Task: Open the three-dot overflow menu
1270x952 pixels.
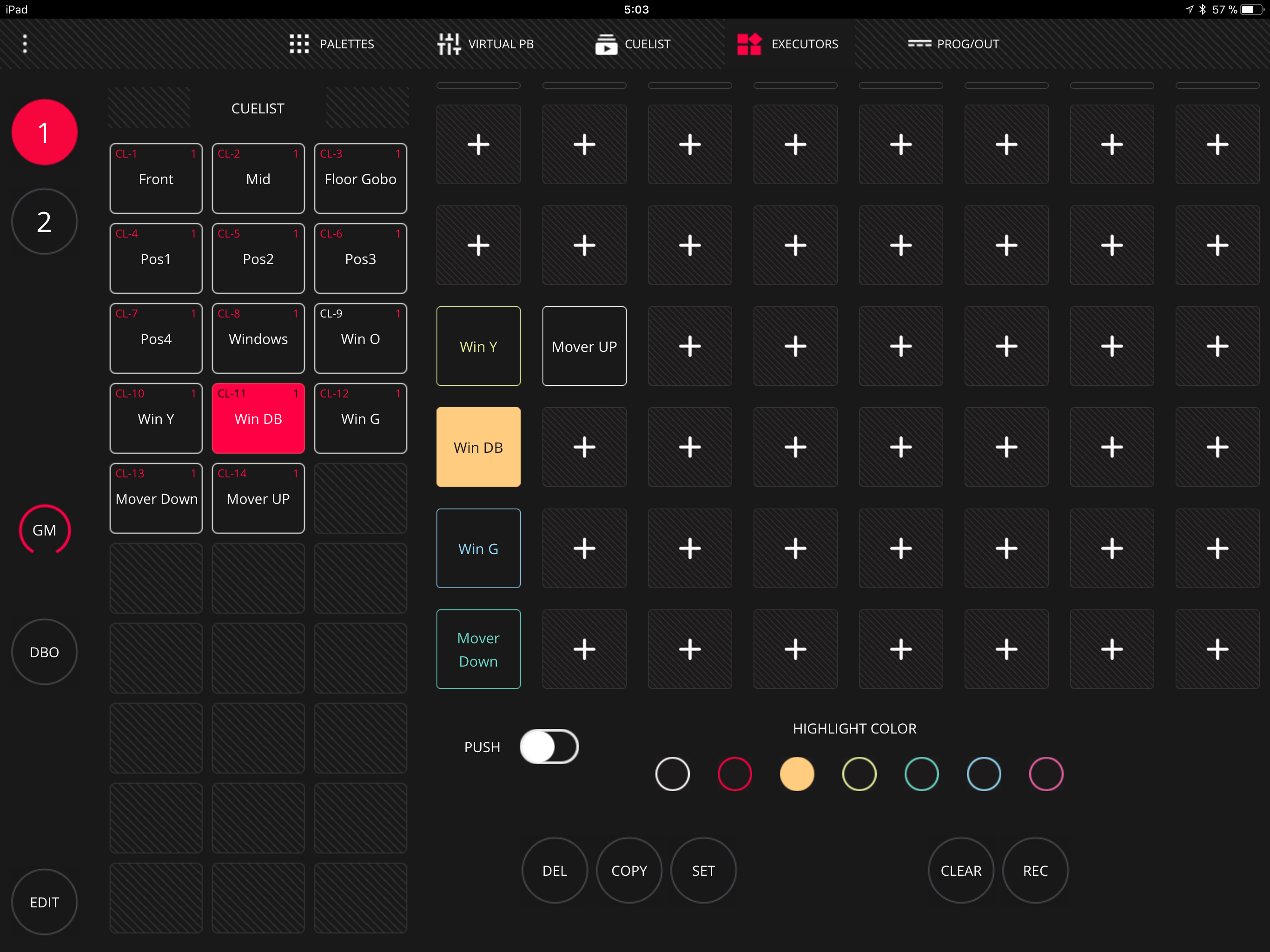Action: (25, 44)
